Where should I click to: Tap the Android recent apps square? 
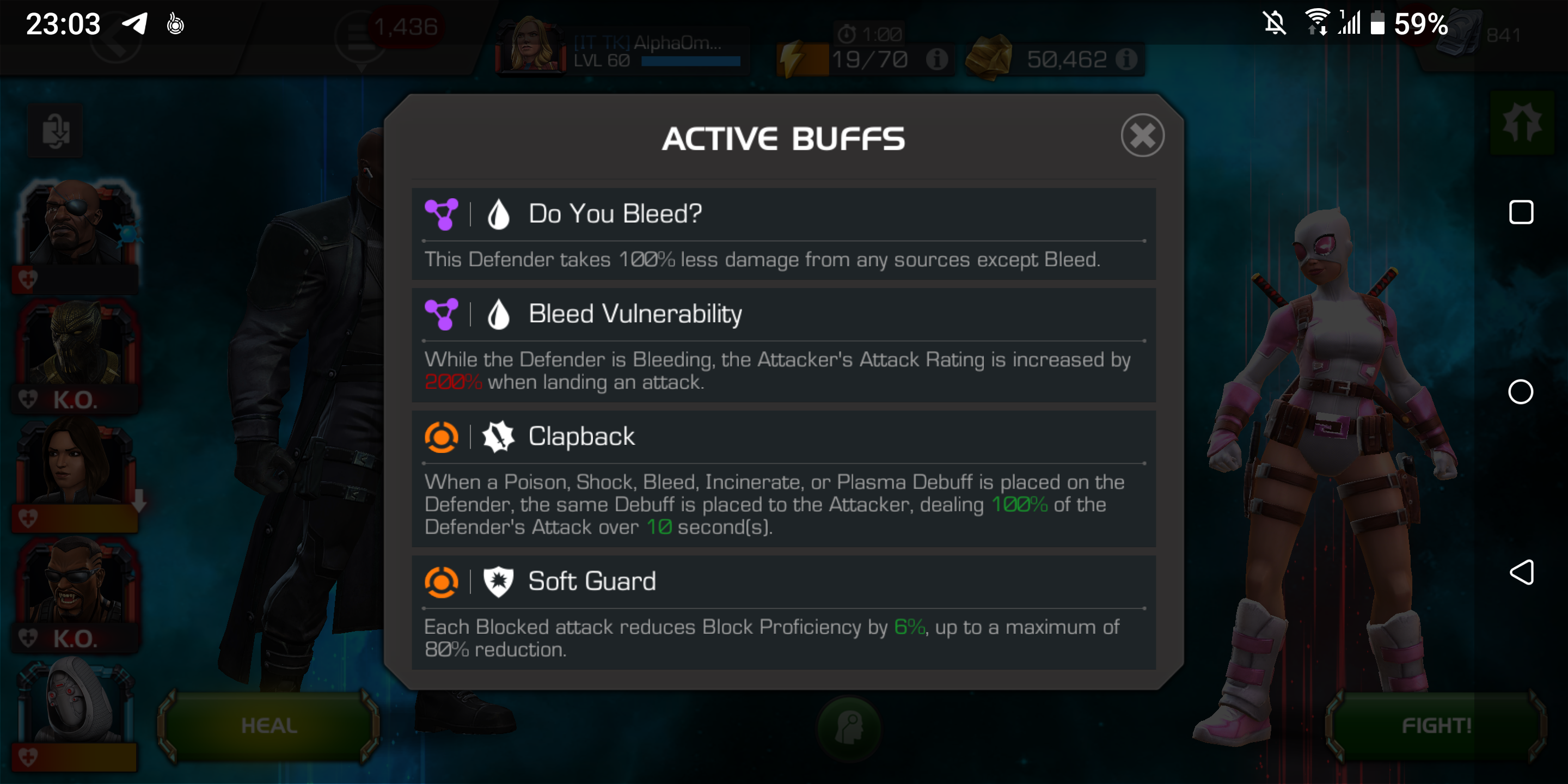coord(1521,212)
